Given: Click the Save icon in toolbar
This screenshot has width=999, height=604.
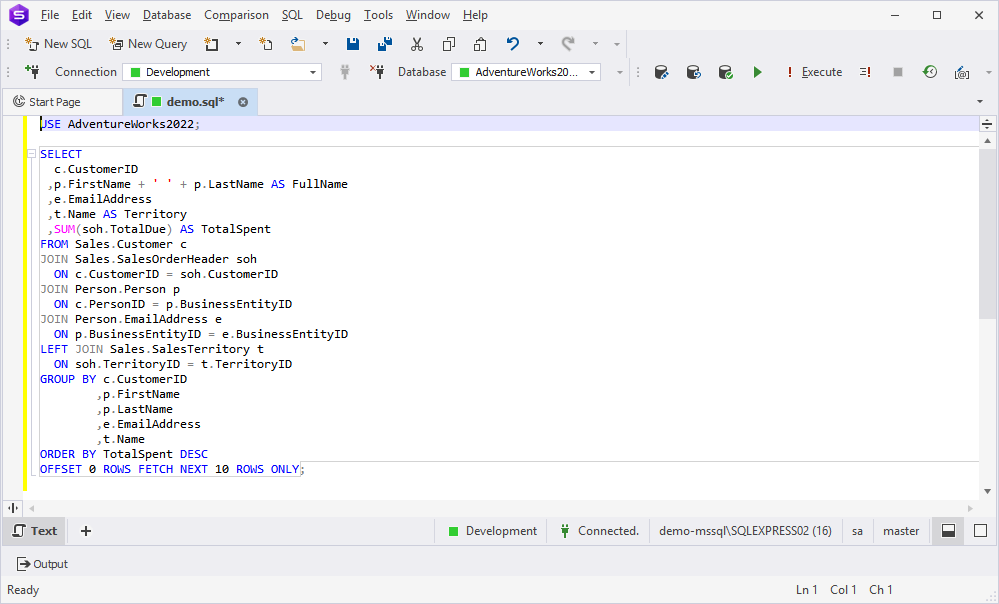Looking at the screenshot, I should pyautogui.click(x=353, y=44).
